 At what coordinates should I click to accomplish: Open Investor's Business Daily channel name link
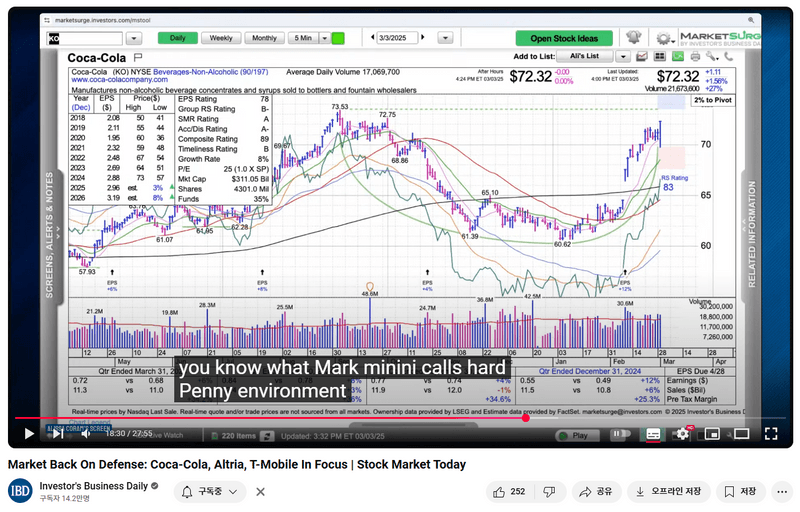click(x=94, y=486)
